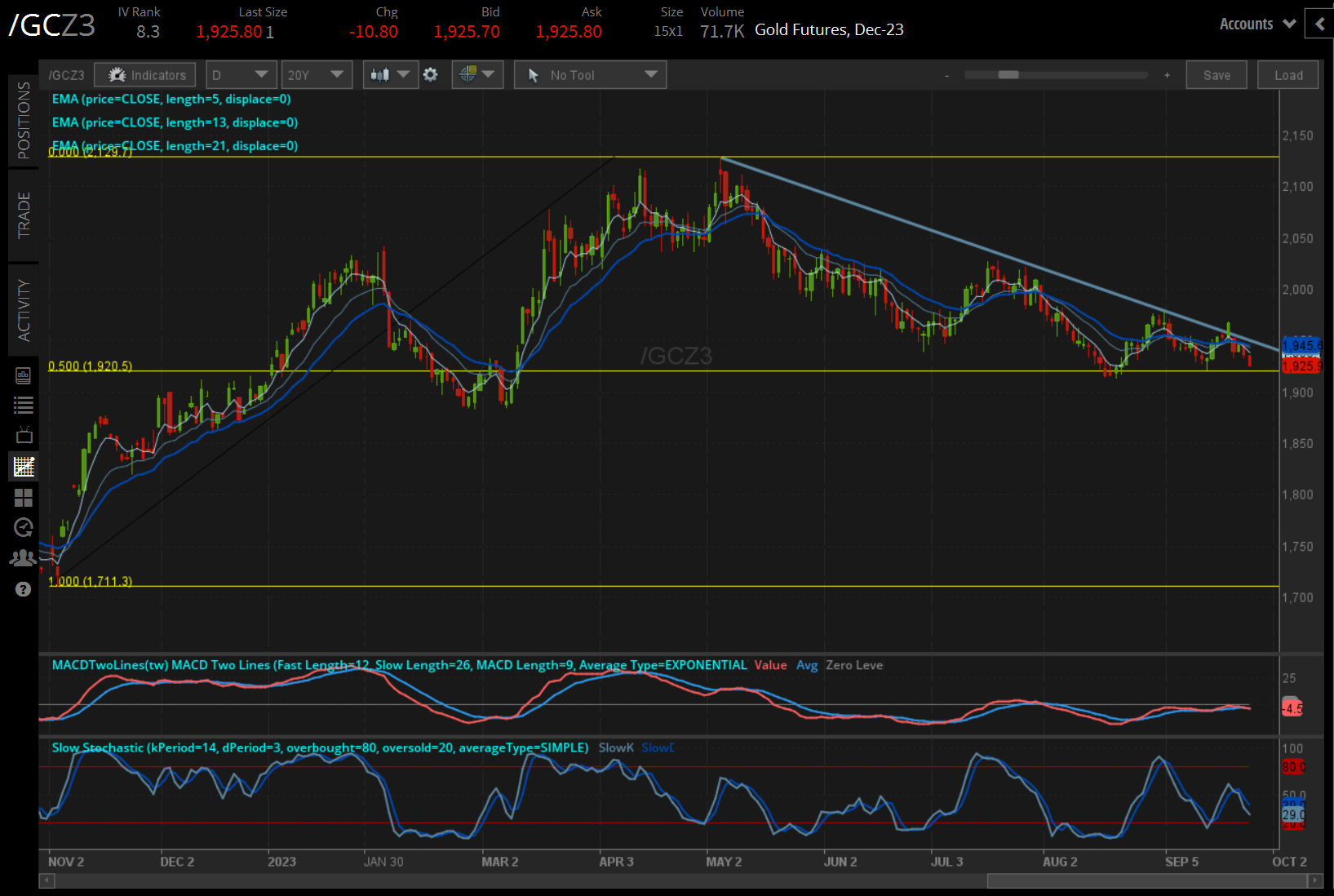This screenshot has height=896, width=1334.
Task: Click the book chart sidebar icon
Action: (x=24, y=375)
